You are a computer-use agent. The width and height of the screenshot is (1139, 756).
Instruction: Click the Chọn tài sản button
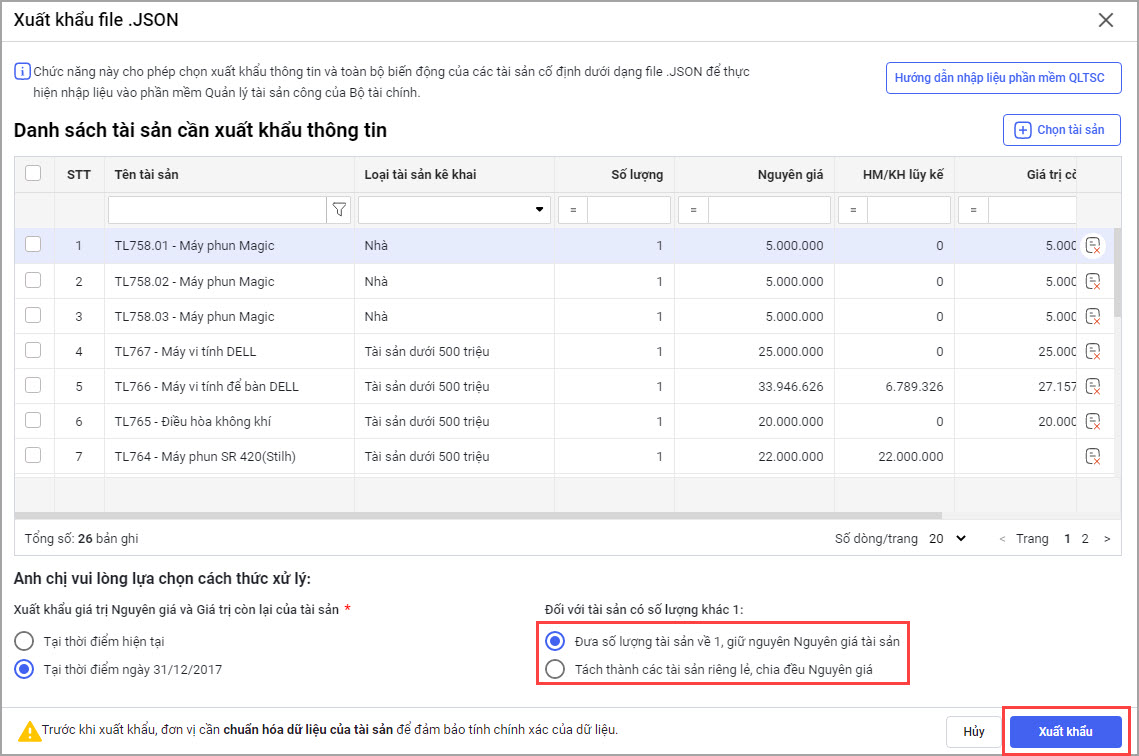(x=1061, y=130)
